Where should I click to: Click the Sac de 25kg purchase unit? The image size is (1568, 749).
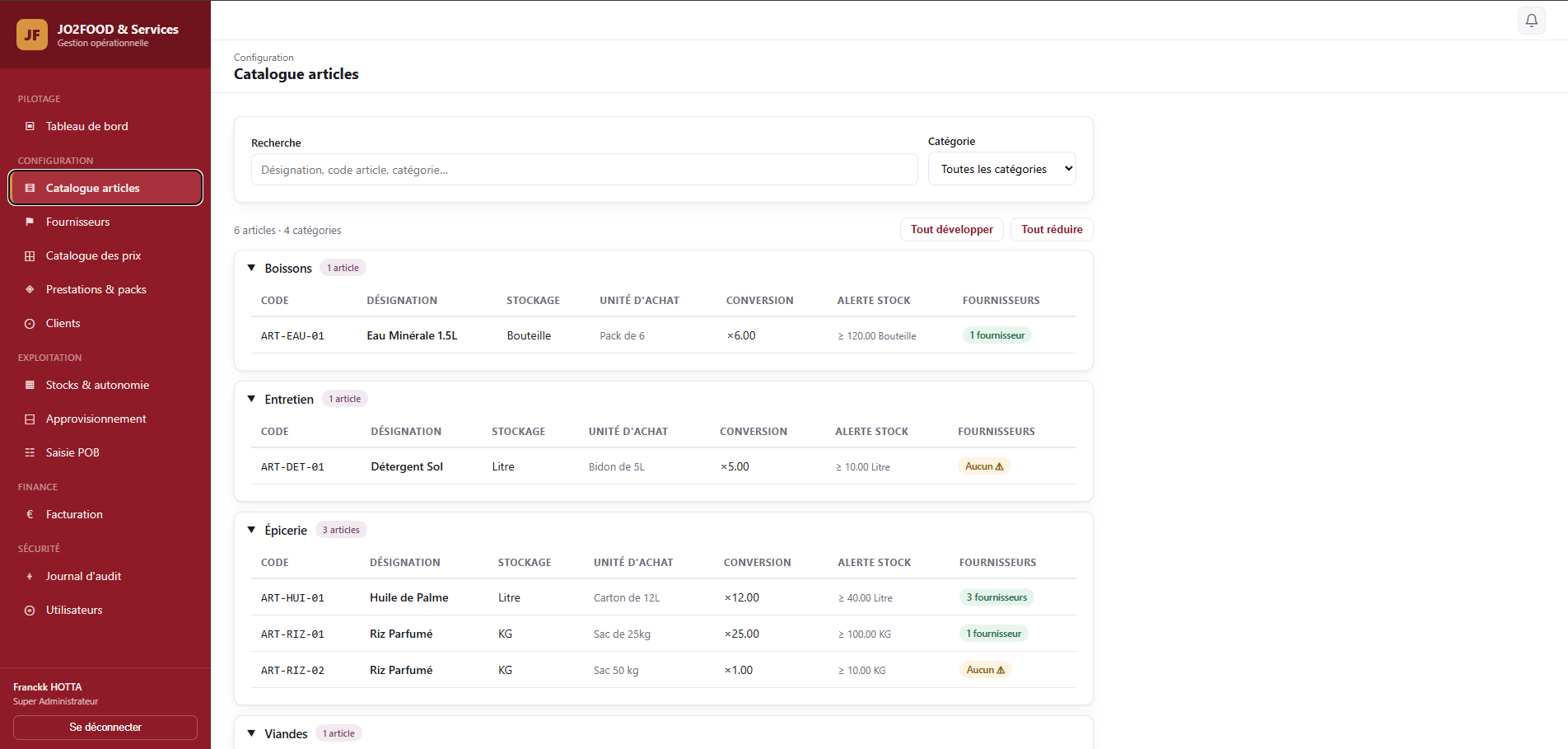622,634
